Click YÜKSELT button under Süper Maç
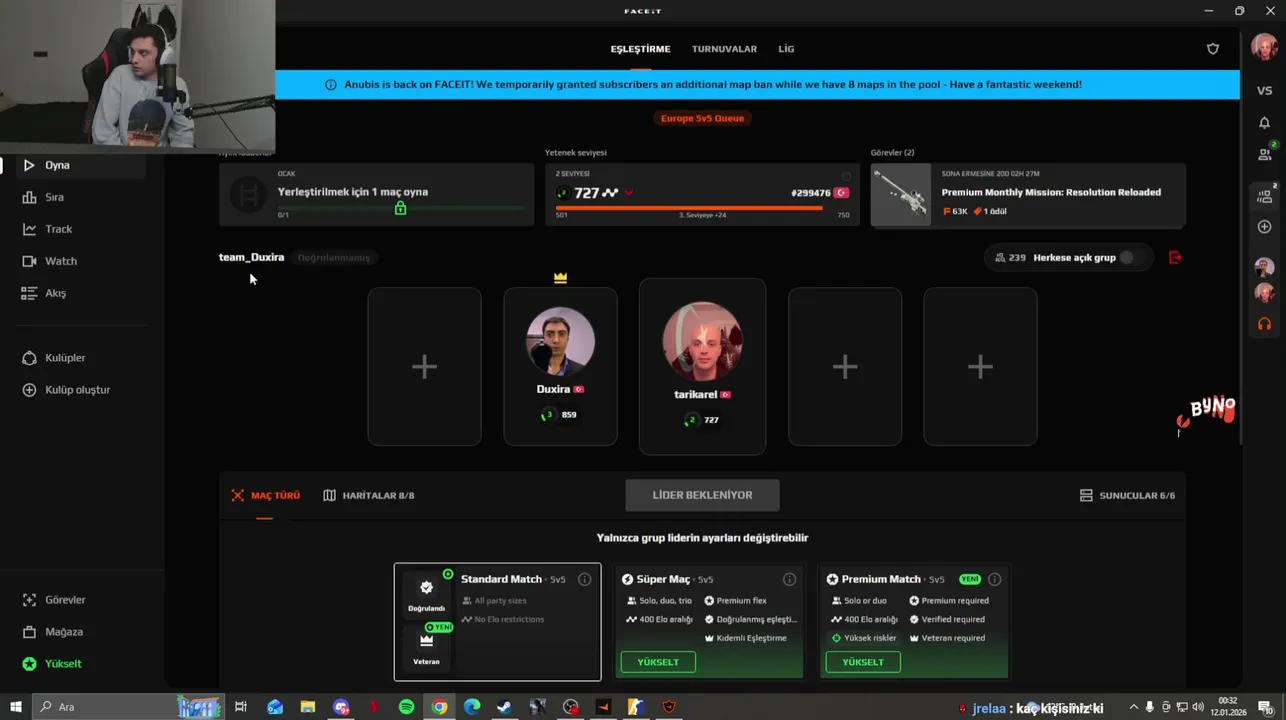The height and width of the screenshot is (720, 1286). tap(658, 662)
